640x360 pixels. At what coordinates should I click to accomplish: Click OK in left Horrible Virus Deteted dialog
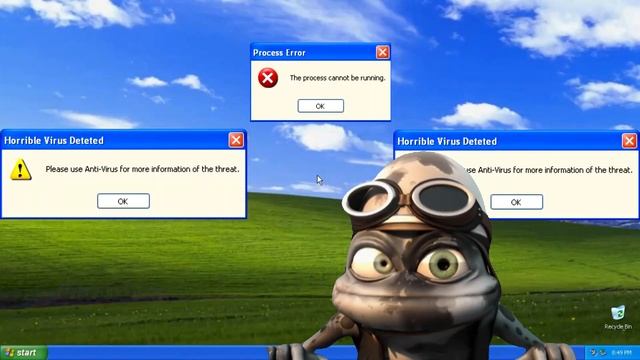pos(123,201)
